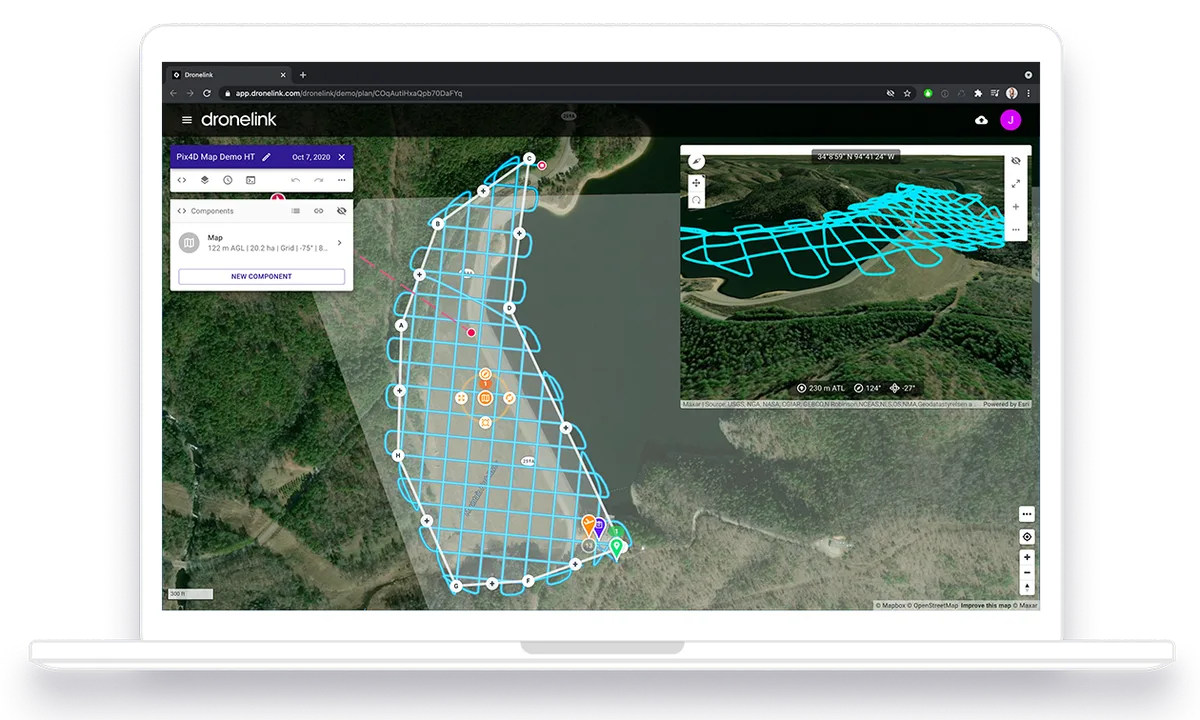The width and height of the screenshot is (1200, 720).
Task: Toggle 3D preview visibility eye icon
Action: (1016, 161)
